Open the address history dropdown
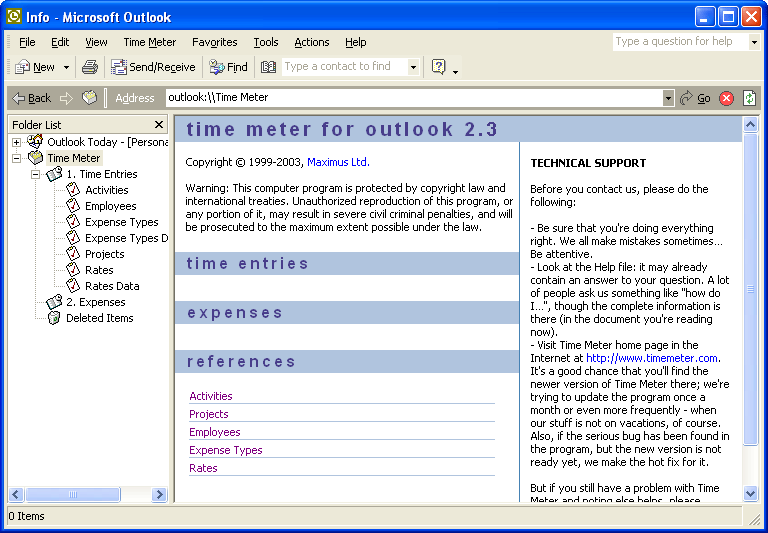Viewport: 768px width, 533px height. [x=669, y=98]
